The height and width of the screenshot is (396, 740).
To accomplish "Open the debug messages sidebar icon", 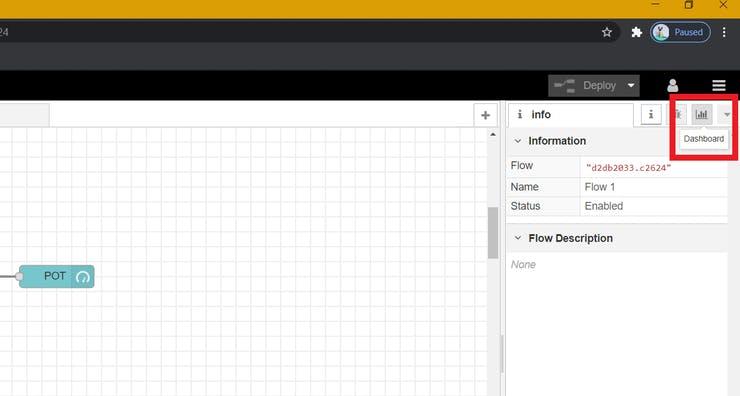I will point(678,115).
